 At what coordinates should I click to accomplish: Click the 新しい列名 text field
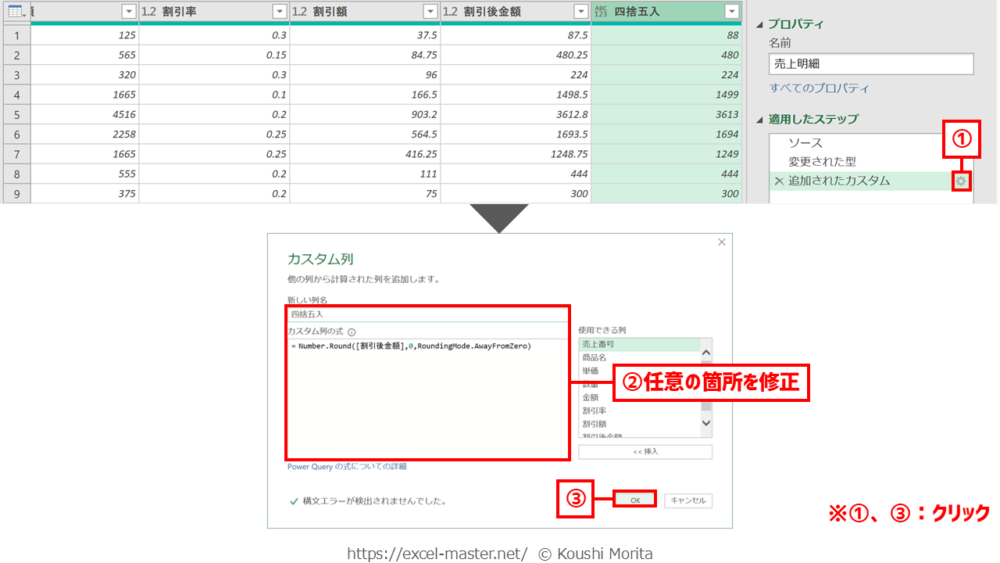[427, 314]
